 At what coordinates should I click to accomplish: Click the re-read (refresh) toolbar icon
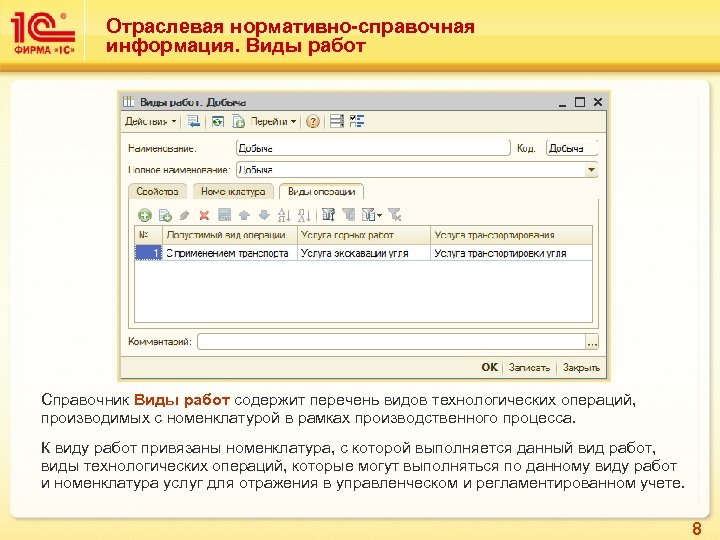218,122
